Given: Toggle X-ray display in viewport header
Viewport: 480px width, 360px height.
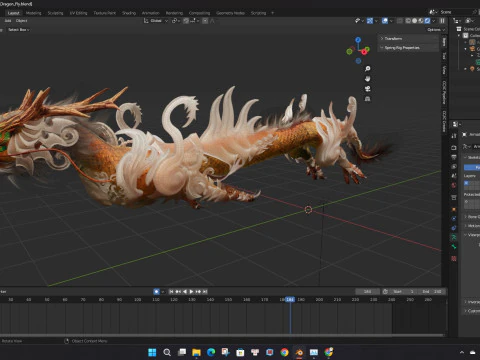Looking at the screenshot, I should (x=399, y=21).
